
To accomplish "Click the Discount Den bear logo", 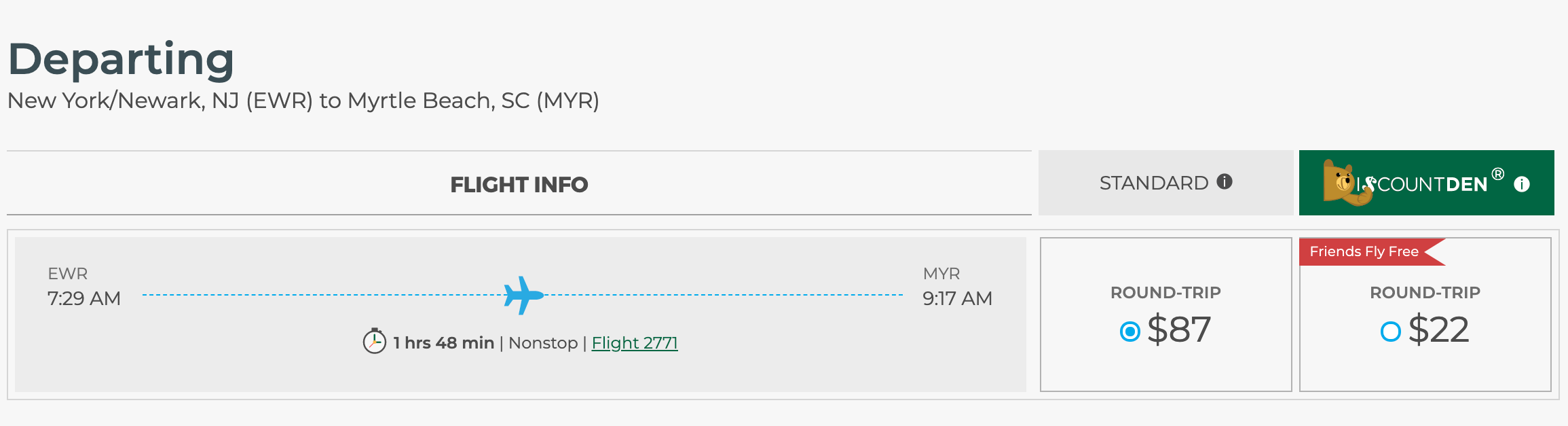I will 1345,183.
